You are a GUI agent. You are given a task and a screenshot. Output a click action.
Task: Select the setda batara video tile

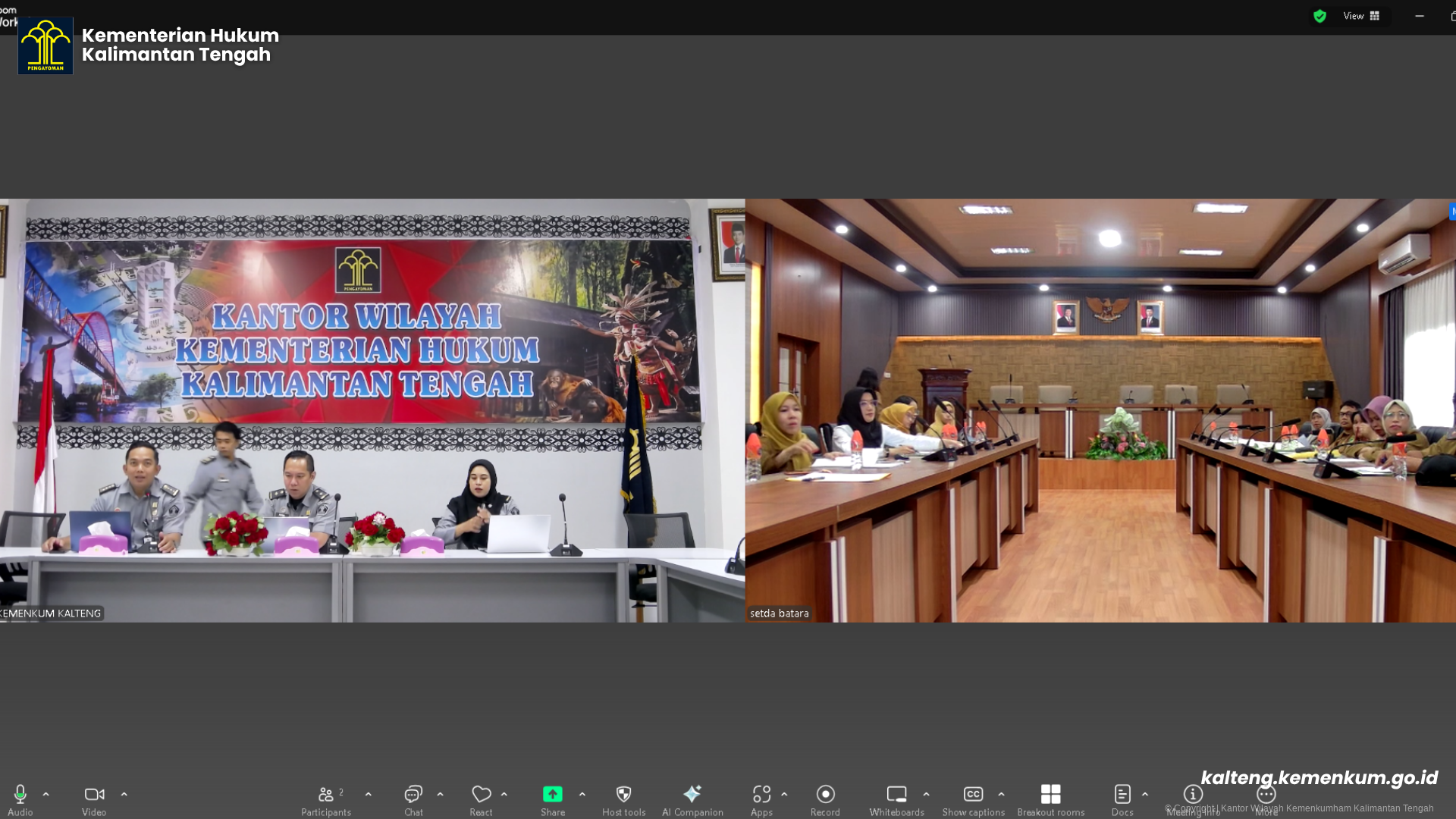(1100, 410)
